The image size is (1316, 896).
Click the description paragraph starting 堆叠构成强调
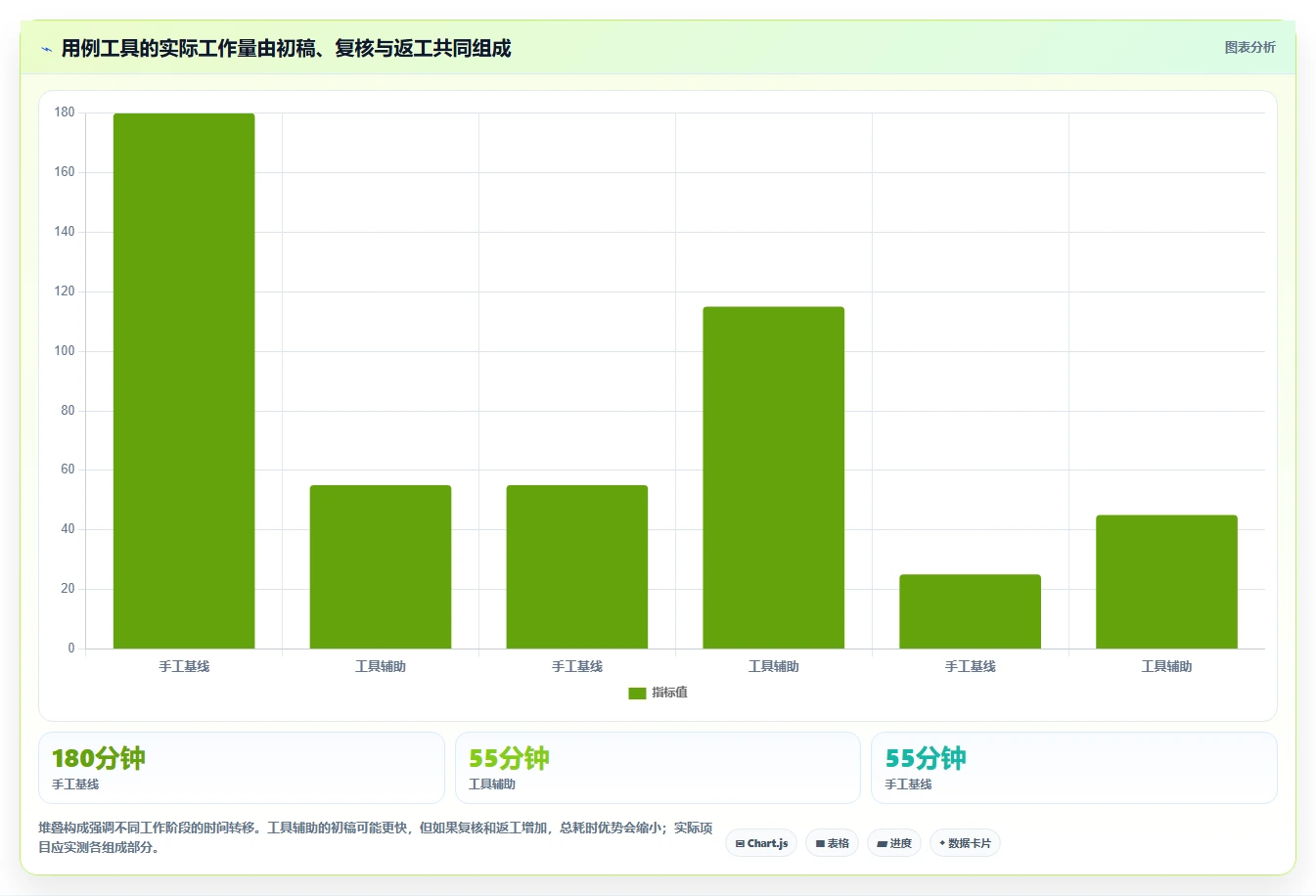pyautogui.click(x=376, y=837)
